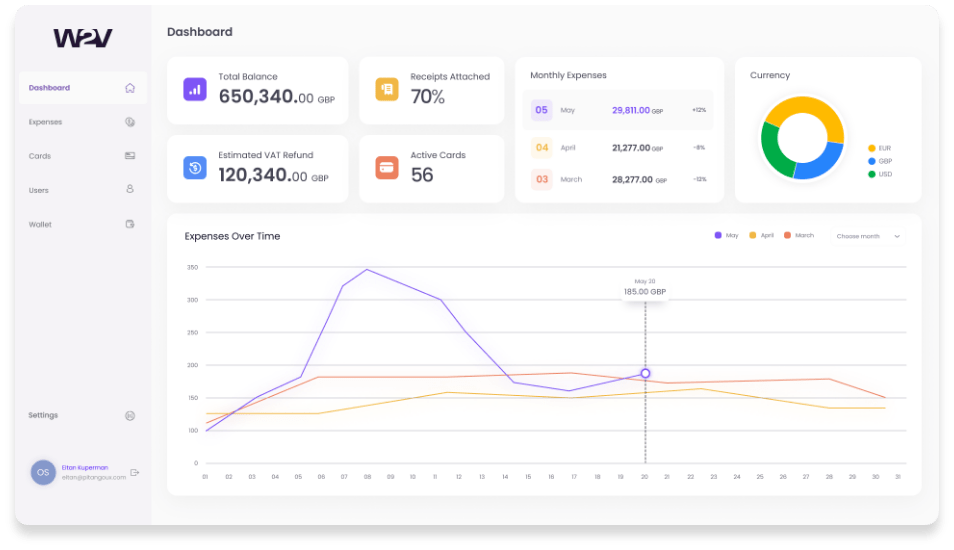This screenshot has width=954, height=550.
Task: Click the W2V logo
Action: coord(83,38)
